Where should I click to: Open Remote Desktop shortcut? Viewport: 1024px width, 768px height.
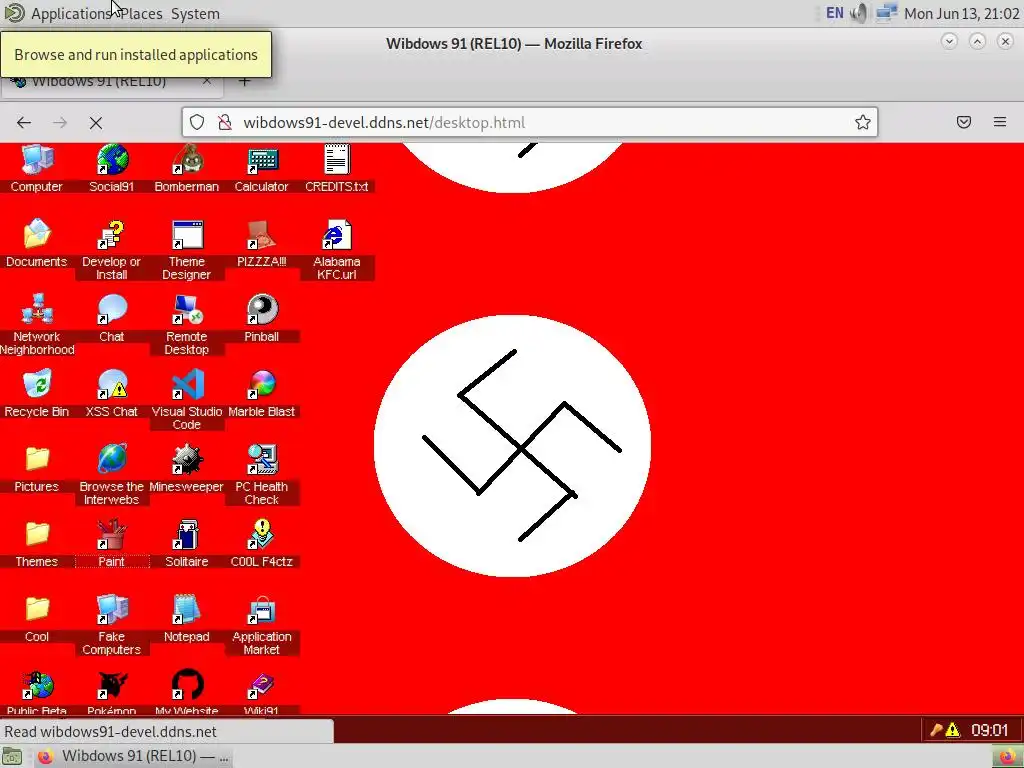tap(187, 326)
